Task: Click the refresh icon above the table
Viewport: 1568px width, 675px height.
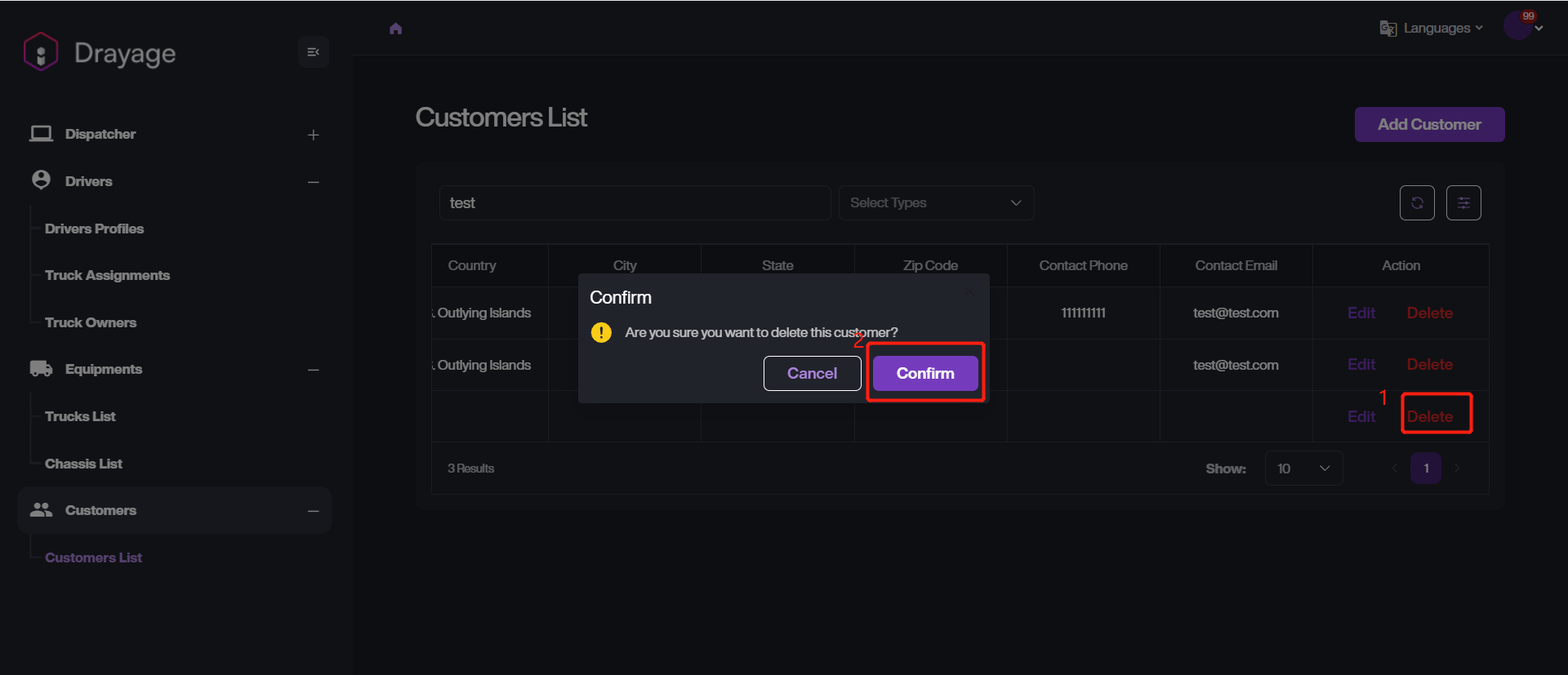Action: pos(1417,203)
